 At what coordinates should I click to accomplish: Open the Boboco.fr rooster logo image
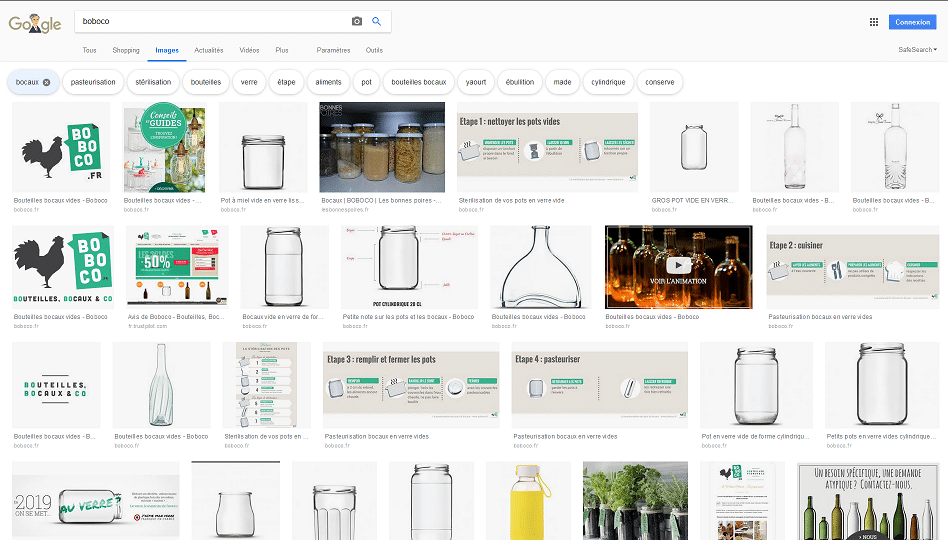click(x=62, y=147)
